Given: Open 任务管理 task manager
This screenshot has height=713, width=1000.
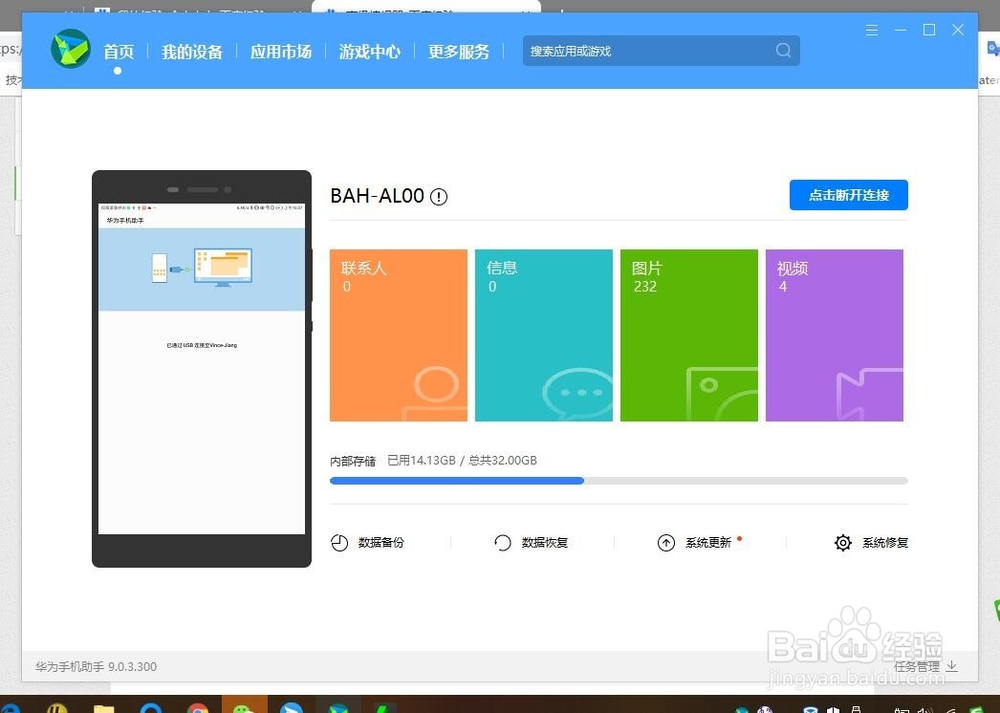Looking at the screenshot, I should pos(916,666).
